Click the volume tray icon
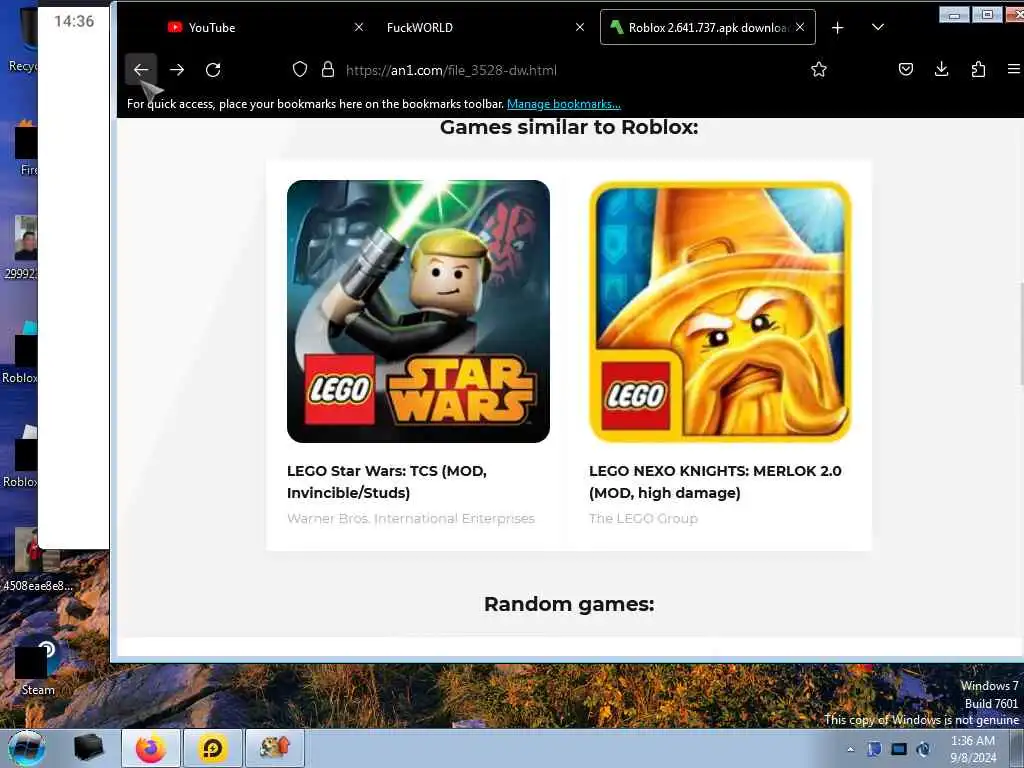 pyautogui.click(x=923, y=749)
